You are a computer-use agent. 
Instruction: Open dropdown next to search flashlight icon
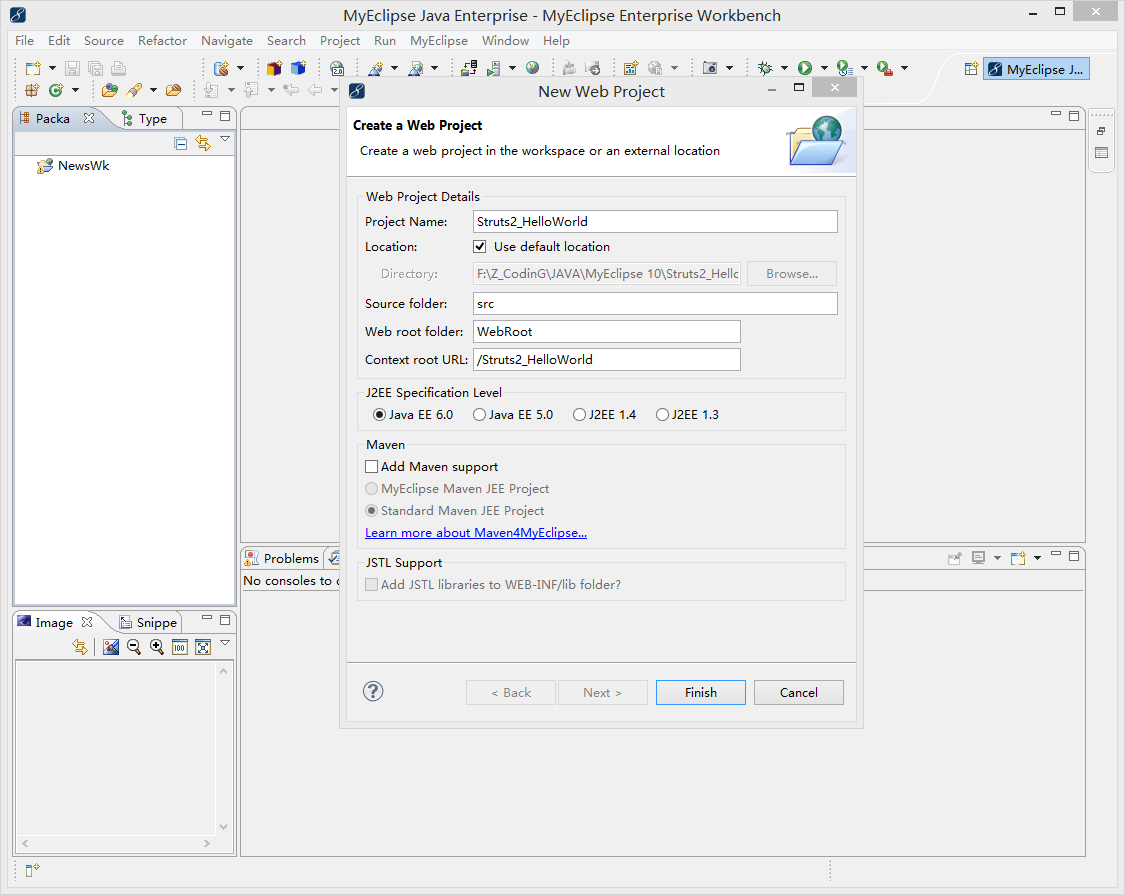click(x=153, y=90)
